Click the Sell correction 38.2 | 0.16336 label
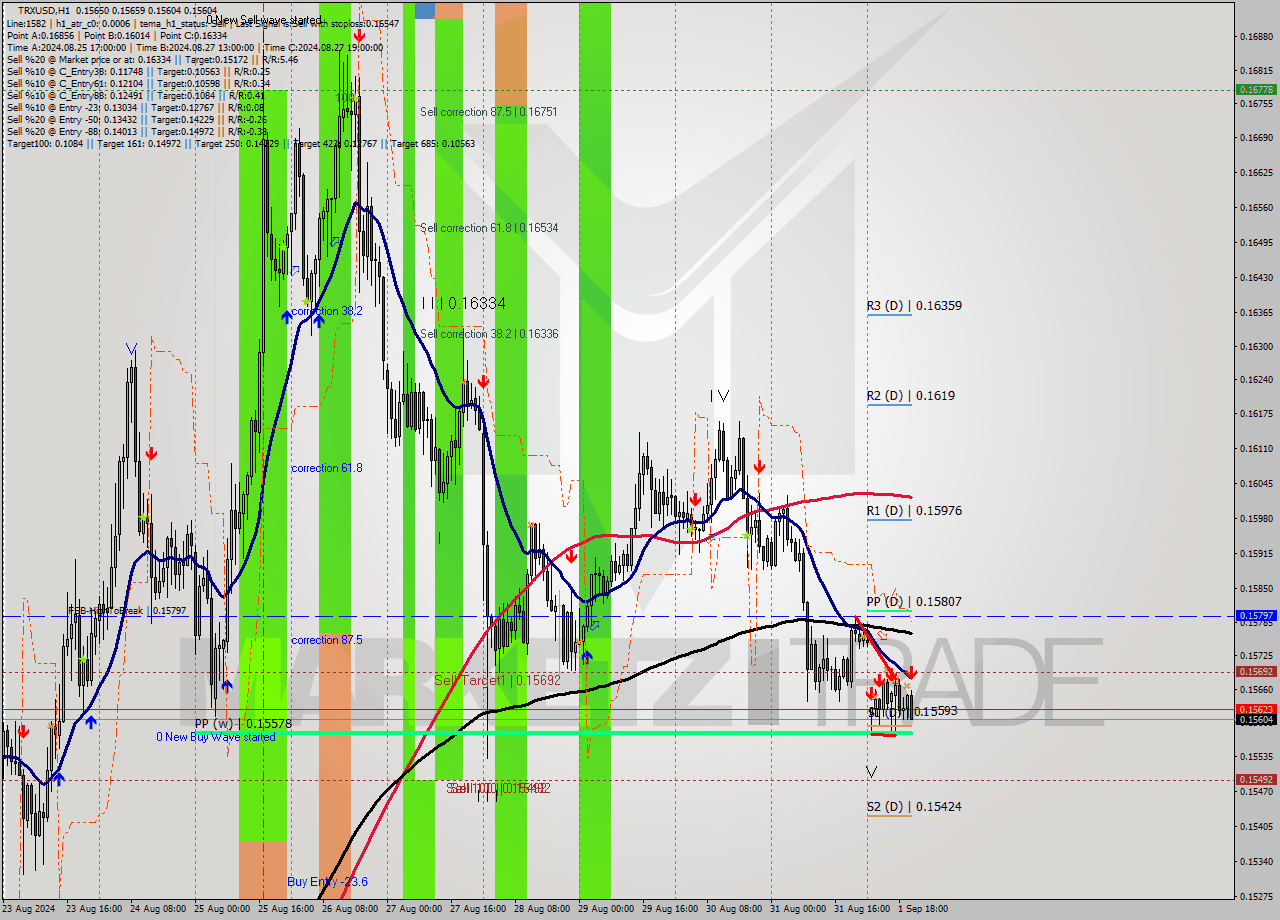Screen dimensions: 1280x920 pyautogui.click(x=489, y=334)
